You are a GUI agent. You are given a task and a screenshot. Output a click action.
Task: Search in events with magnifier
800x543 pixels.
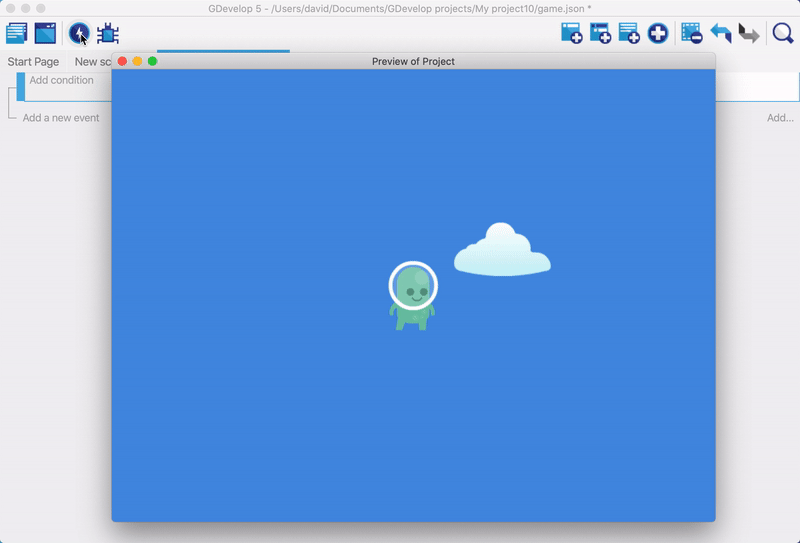(x=782, y=34)
